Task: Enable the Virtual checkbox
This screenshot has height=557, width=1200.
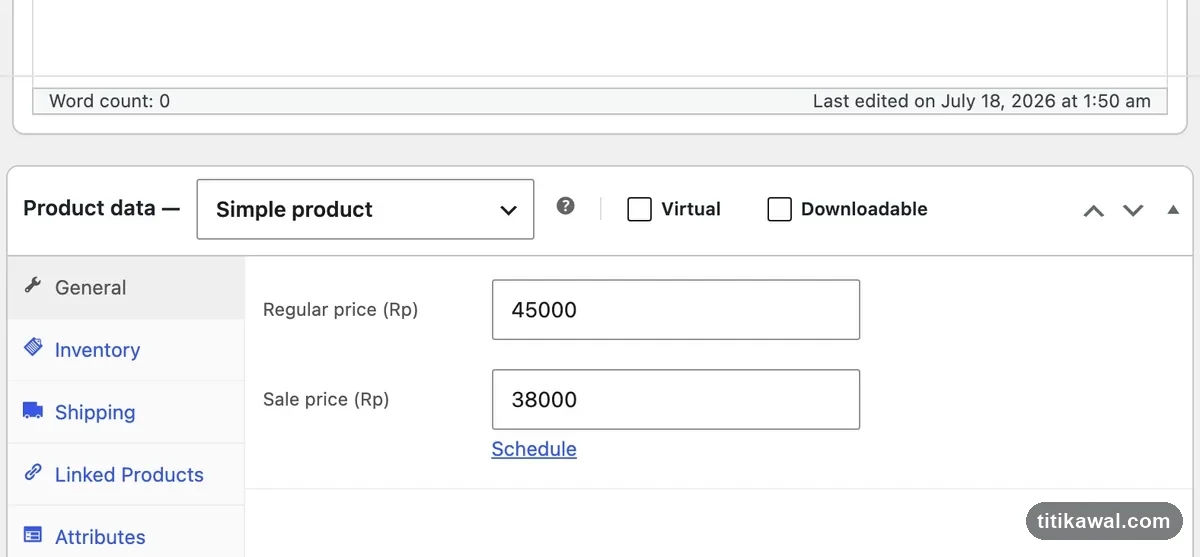Action: pyautogui.click(x=639, y=209)
